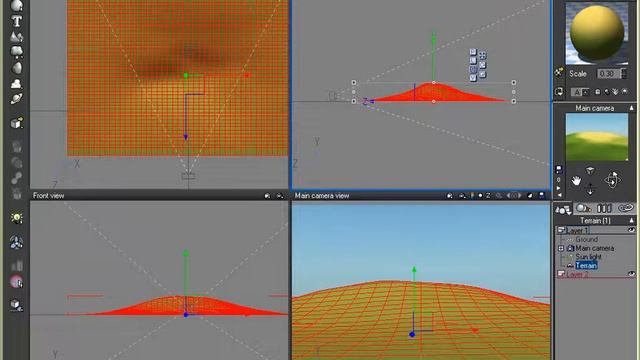This screenshot has width=640, height=360.
Task: Click the next camera arrow below store icon
Action: coord(559,188)
